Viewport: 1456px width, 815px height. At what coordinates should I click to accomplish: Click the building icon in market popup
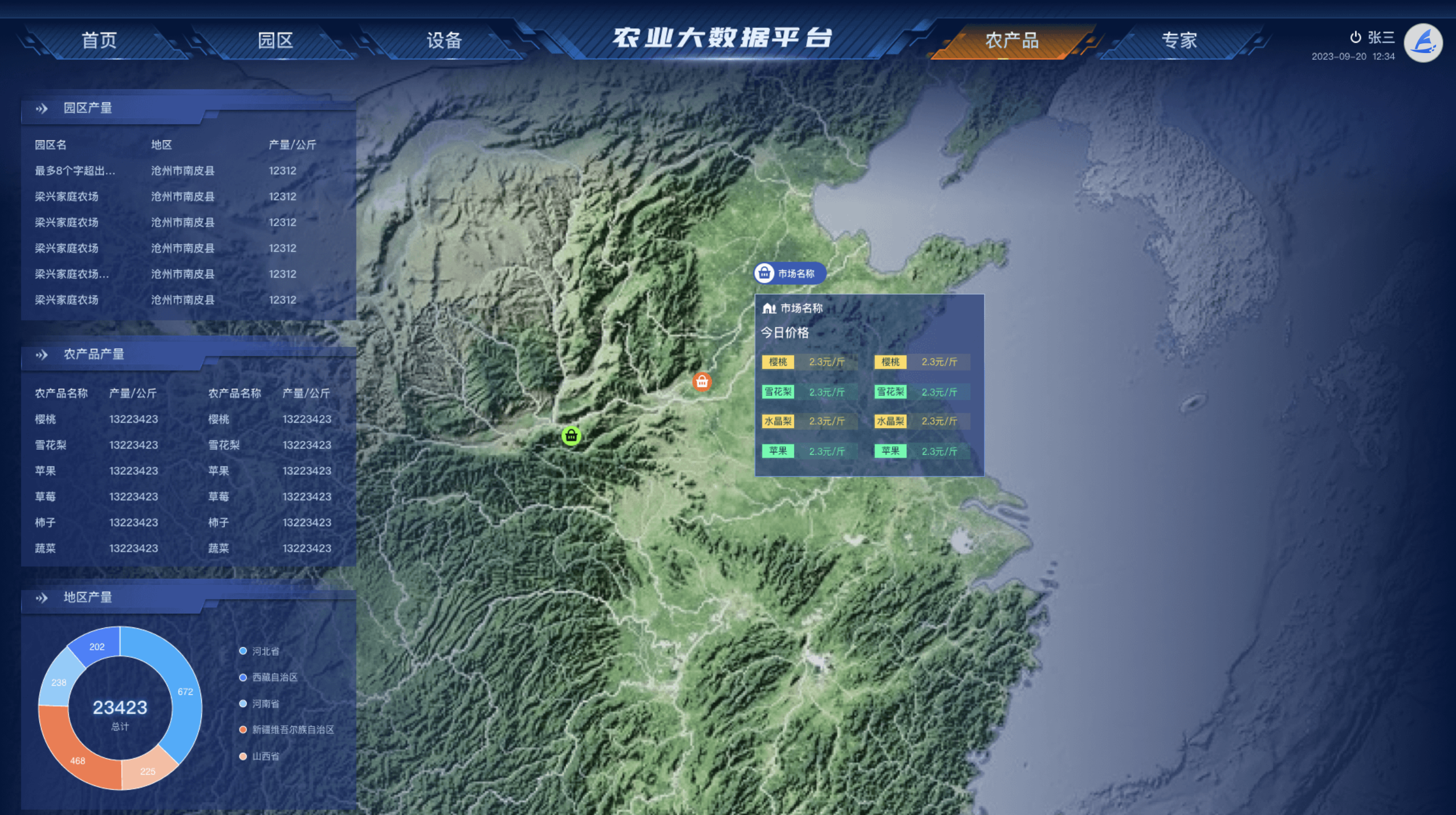click(x=768, y=308)
